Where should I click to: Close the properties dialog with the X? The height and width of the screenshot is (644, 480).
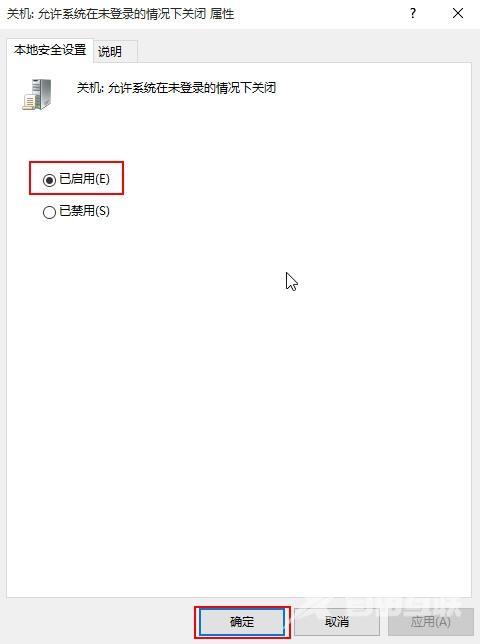click(x=458, y=14)
